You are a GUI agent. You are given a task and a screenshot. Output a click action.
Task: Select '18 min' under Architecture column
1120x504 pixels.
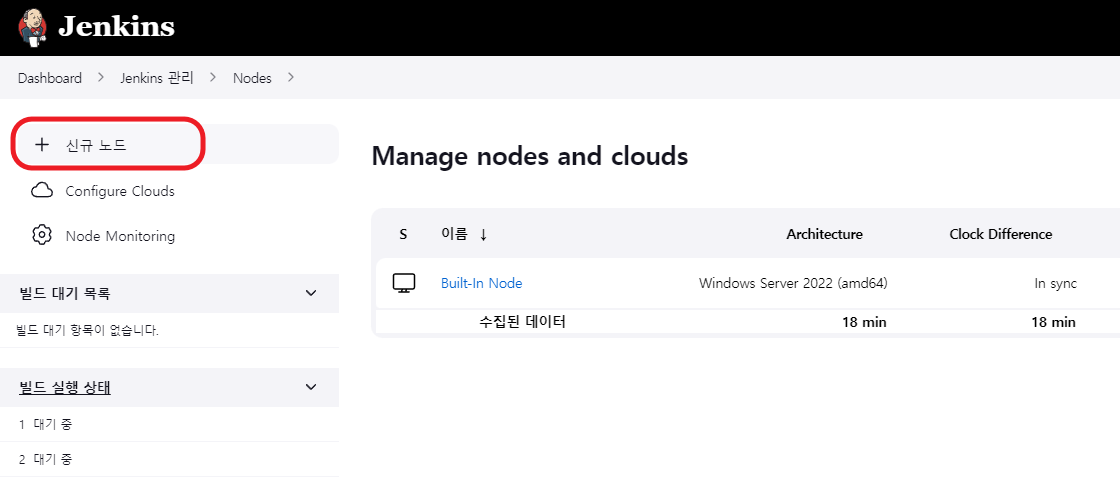[x=864, y=322]
